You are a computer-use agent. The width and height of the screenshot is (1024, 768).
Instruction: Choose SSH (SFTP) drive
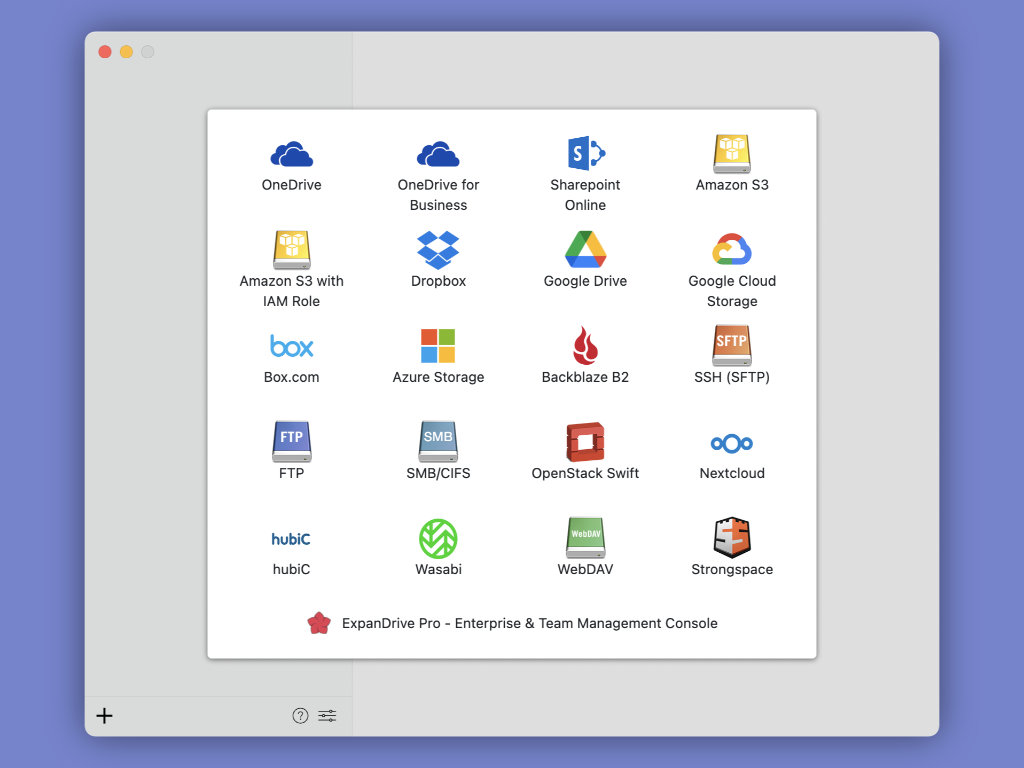click(x=732, y=346)
